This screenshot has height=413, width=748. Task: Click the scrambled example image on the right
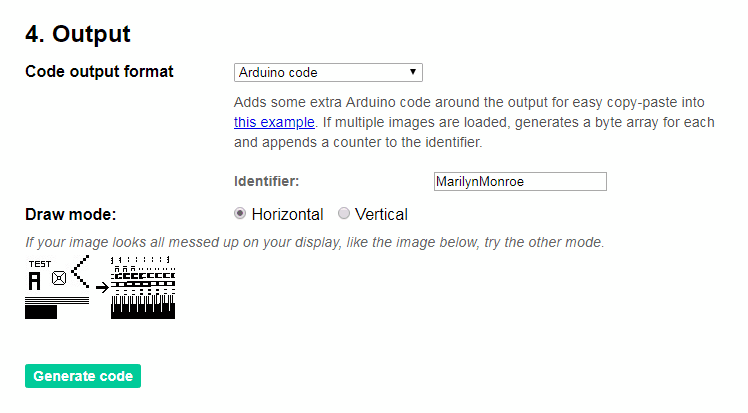(143, 288)
